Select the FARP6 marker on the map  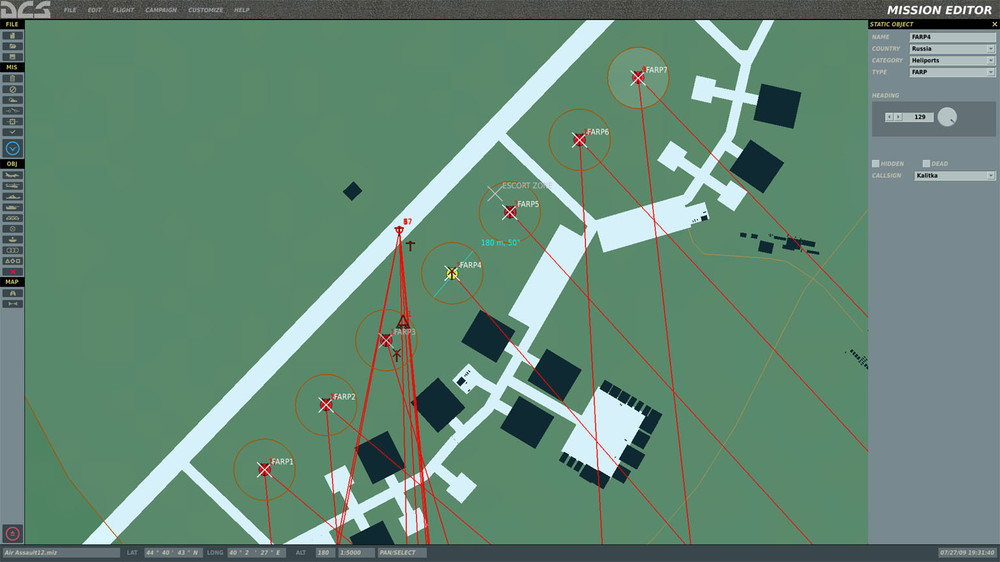(x=579, y=140)
